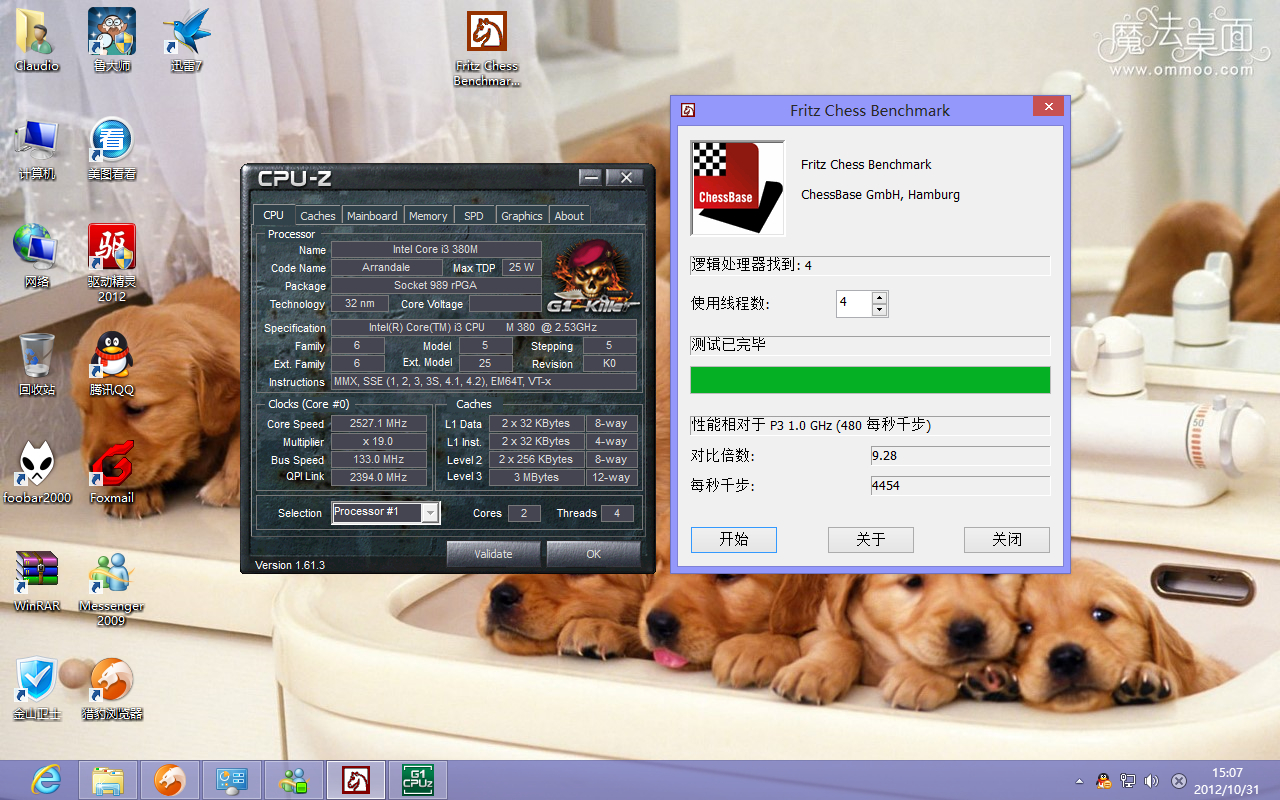Image resolution: width=1280 pixels, height=800 pixels.
Task: Click the Fritz Chess Benchmark title bar icon
Action: pyautogui.click(x=688, y=110)
